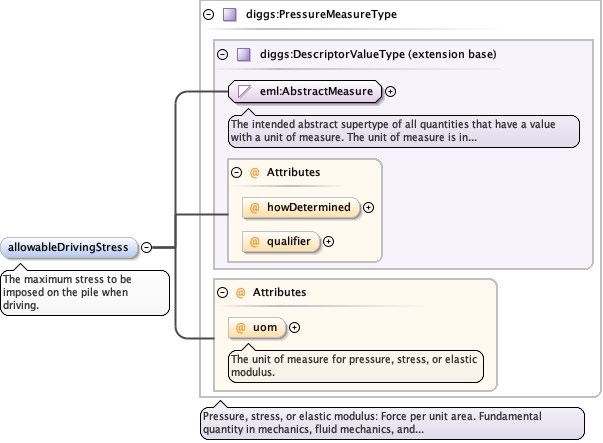Click the @ icon in the qualifier attribute
The height and width of the screenshot is (443, 603).
[x=254, y=241]
